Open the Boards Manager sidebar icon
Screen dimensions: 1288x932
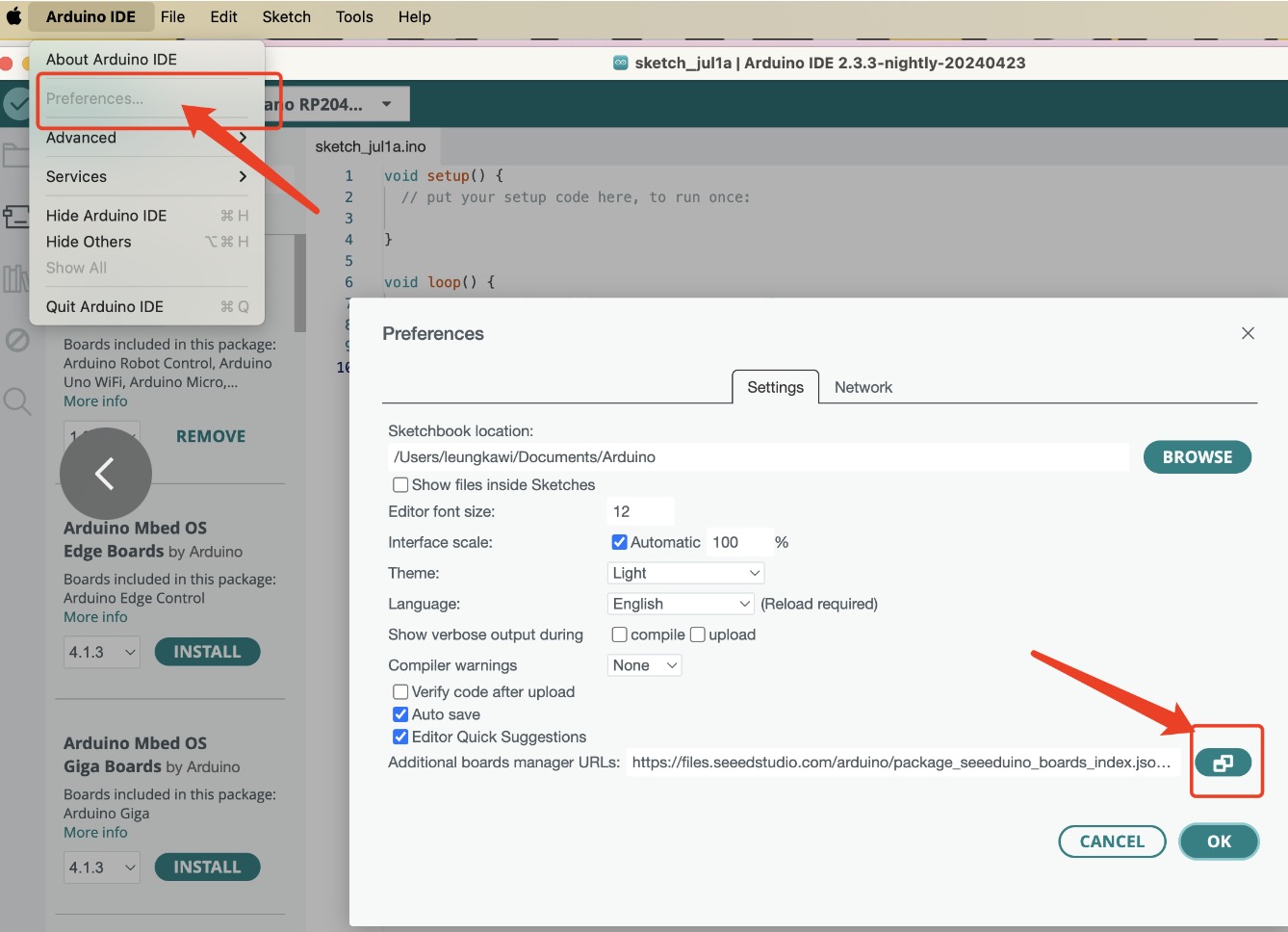[x=15, y=217]
